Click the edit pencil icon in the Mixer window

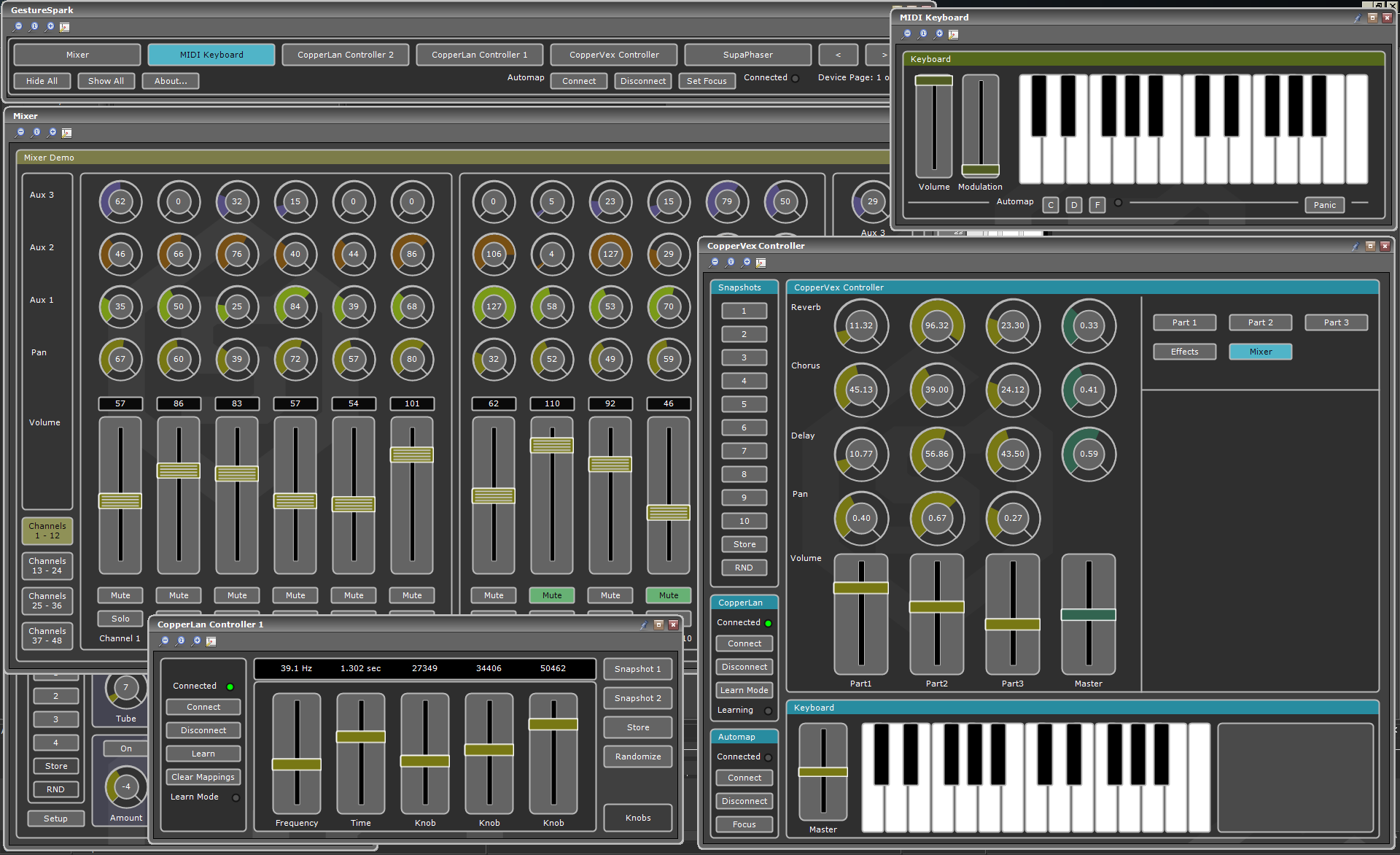coord(67,133)
